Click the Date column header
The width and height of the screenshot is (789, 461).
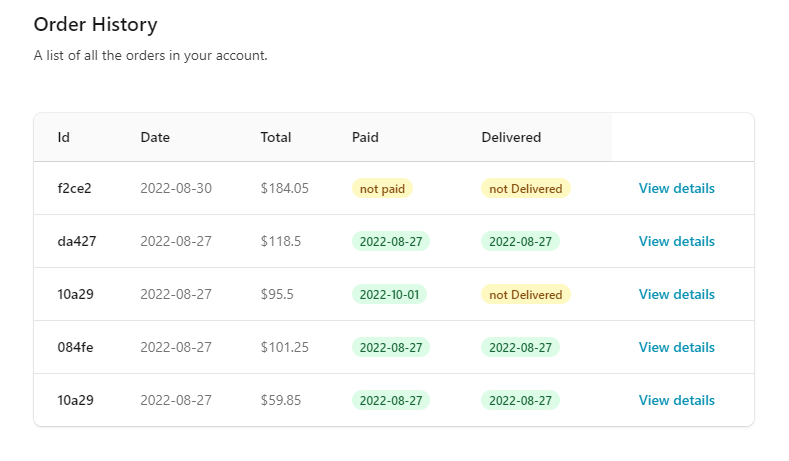(155, 137)
